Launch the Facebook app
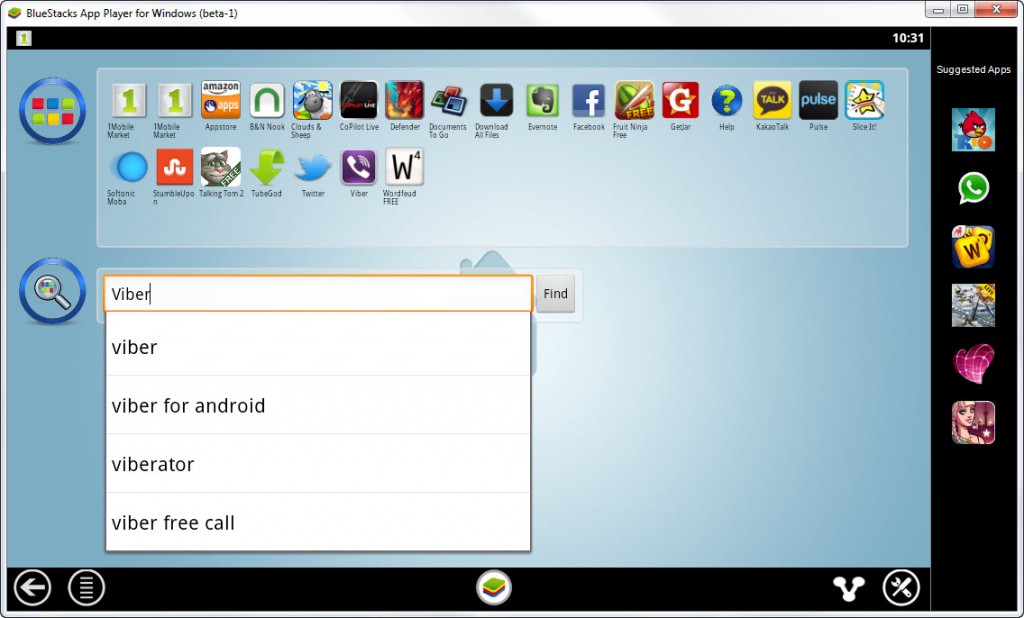The width and height of the screenshot is (1024, 618). pos(588,101)
